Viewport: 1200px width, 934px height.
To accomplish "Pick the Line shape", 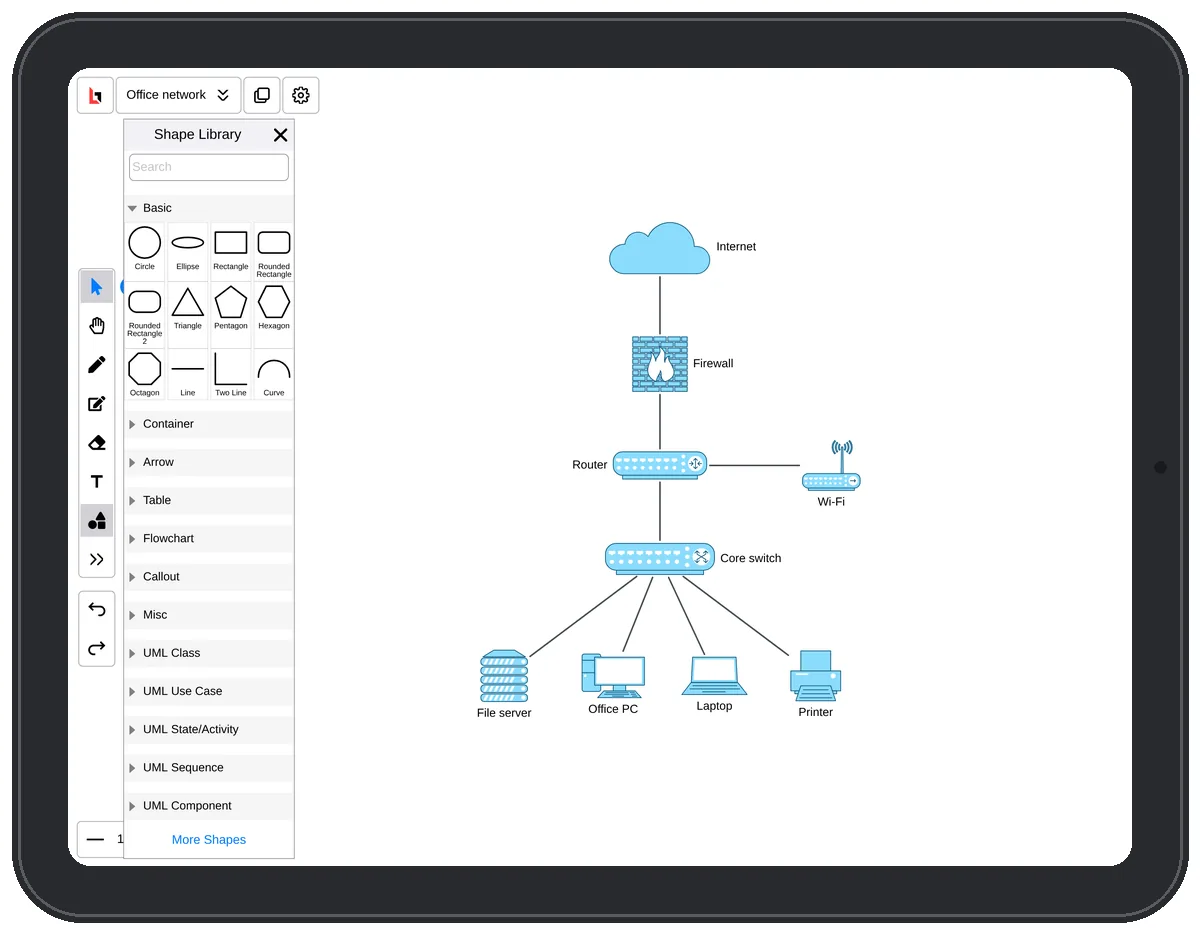I will tap(188, 374).
